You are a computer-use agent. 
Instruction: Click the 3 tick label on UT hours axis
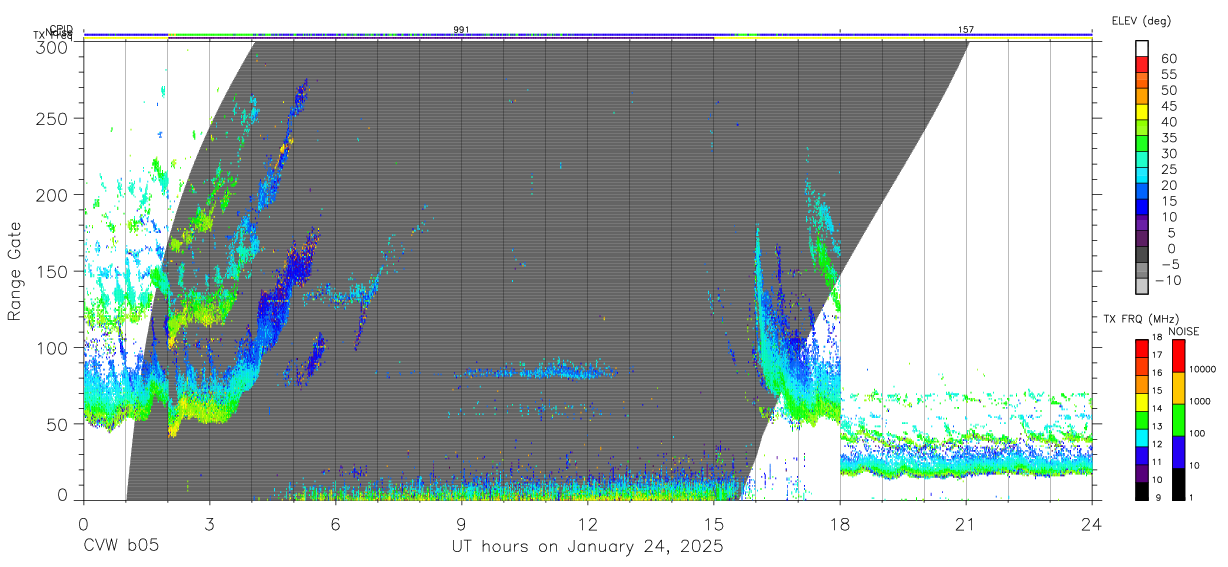209,522
